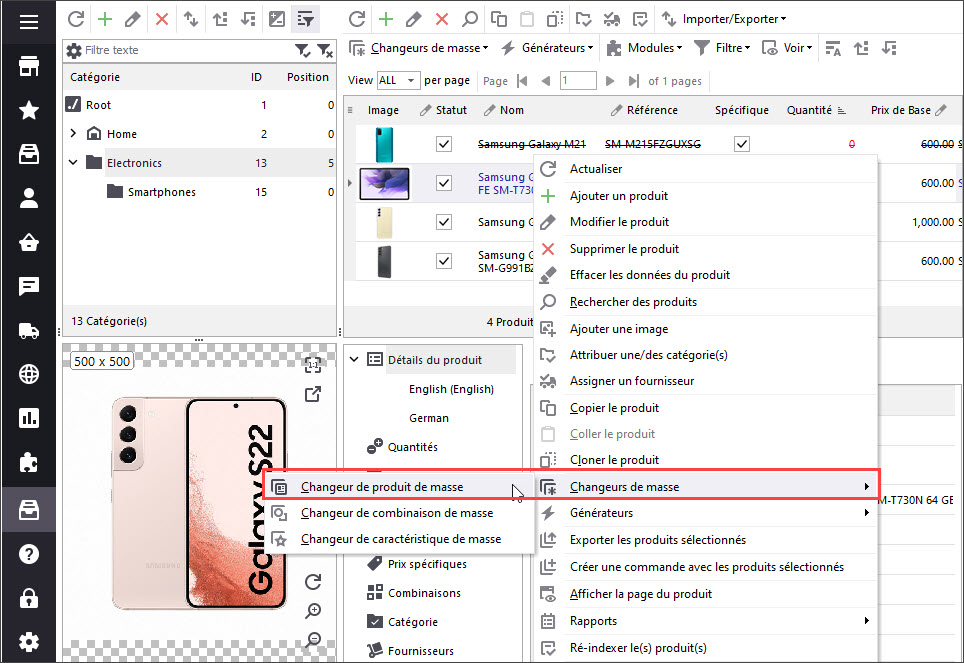Open the messages chat icon in the sidebar
This screenshot has width=964, height=663.
pos(28,286)
